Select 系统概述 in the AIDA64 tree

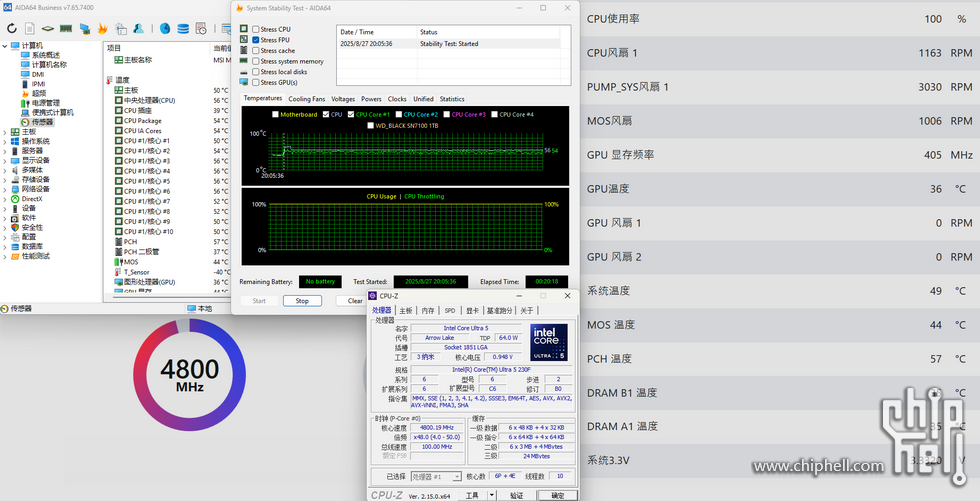46,55
